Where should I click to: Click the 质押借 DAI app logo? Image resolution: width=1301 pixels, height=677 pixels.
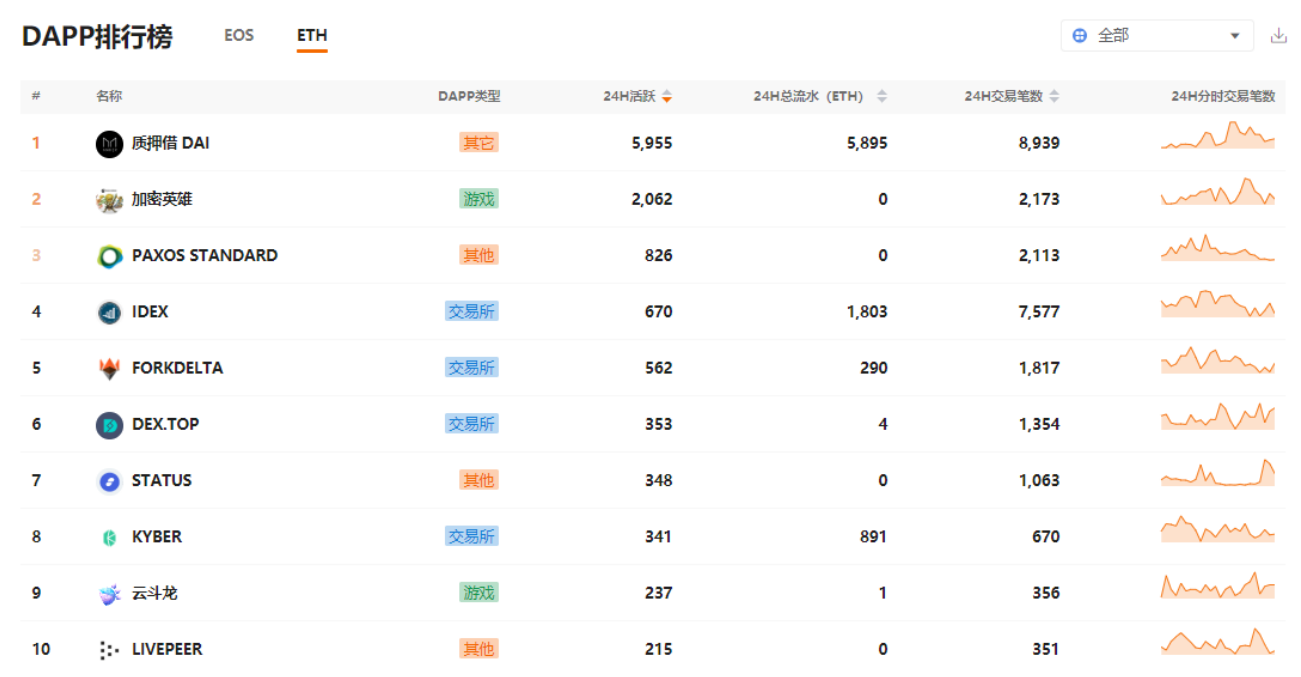coord(109,144)
